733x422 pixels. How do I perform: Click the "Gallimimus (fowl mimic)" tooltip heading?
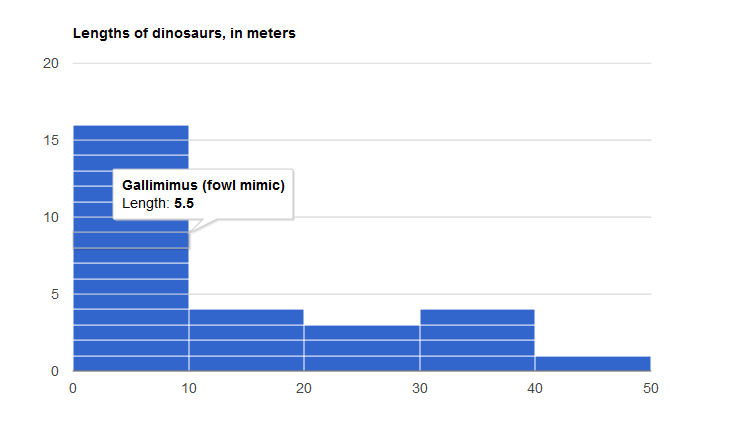coord(204,185)
